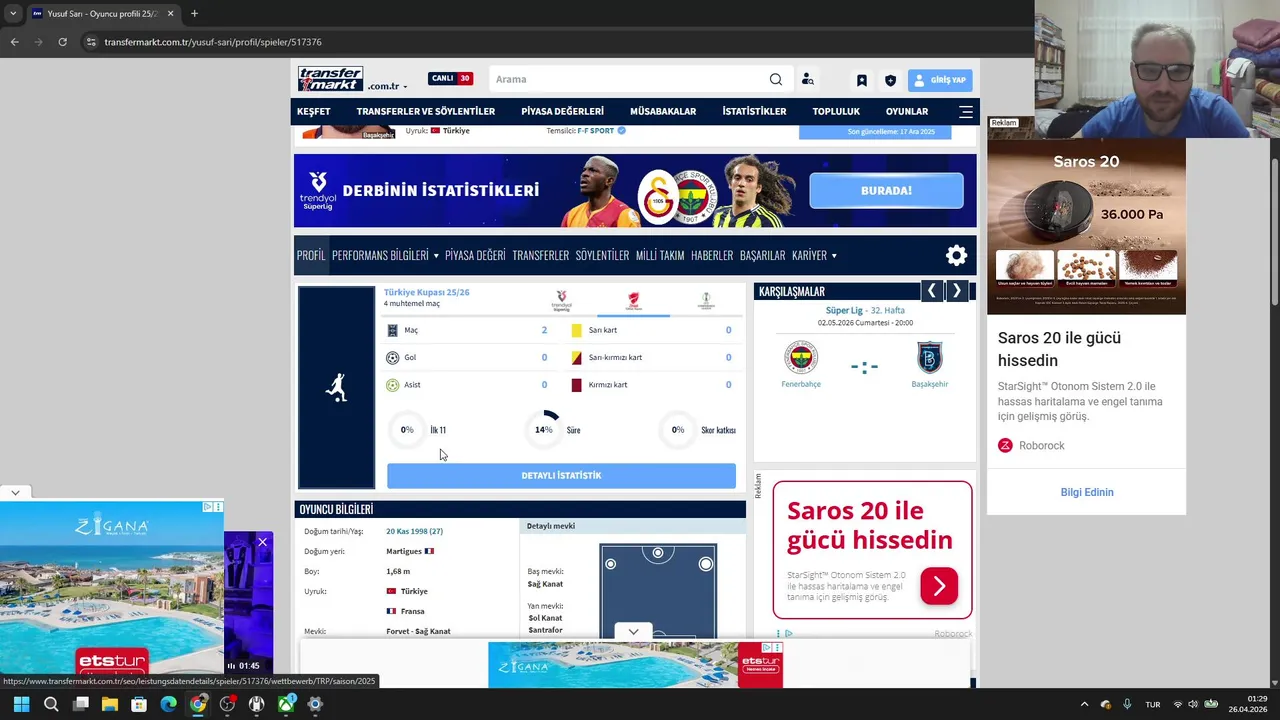Click the shield plus icon in header

click(890, 80)
